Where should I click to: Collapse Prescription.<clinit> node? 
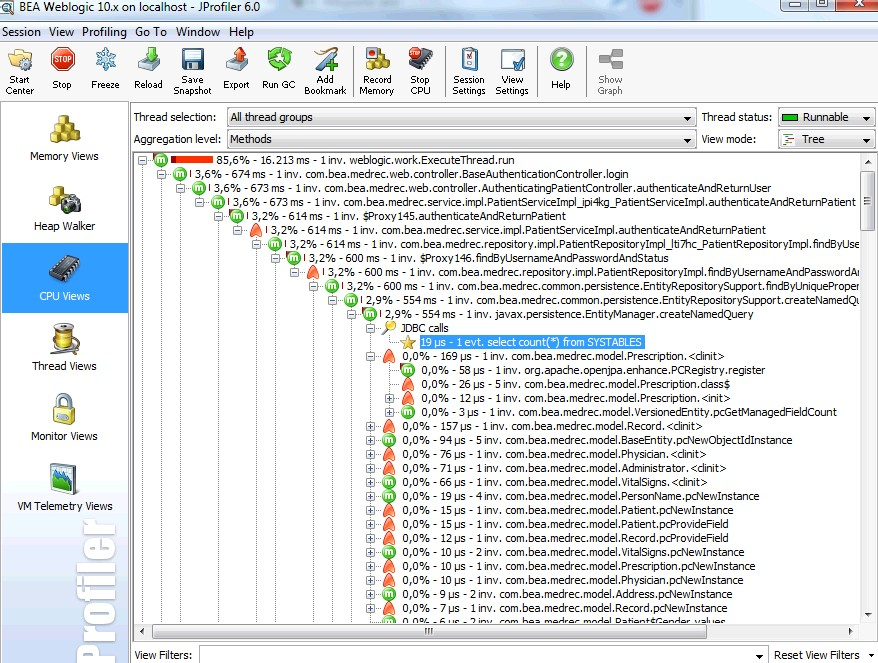click(370, 356)
